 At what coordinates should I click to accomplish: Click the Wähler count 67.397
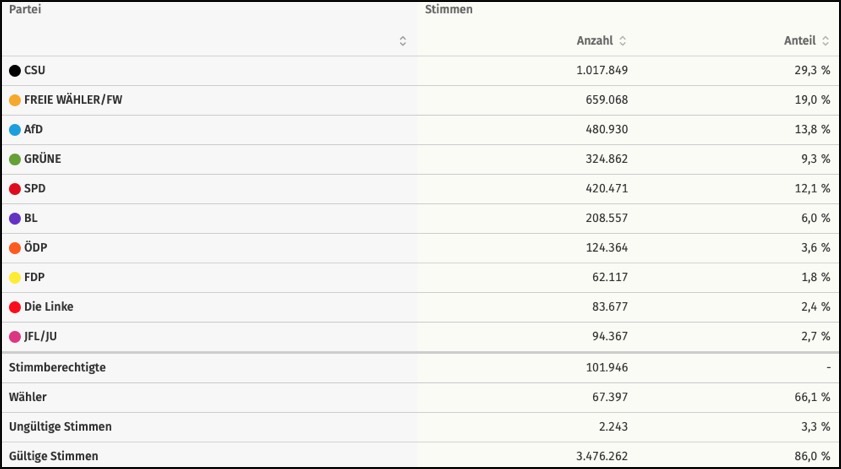tap(606, 397)
